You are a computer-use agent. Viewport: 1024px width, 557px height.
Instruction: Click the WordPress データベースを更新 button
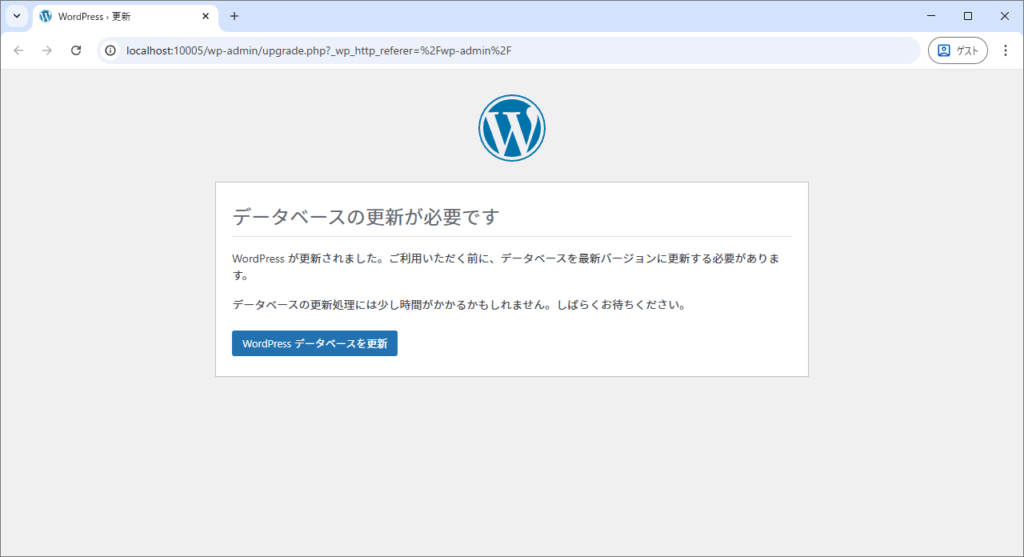[x=314, y=343]
